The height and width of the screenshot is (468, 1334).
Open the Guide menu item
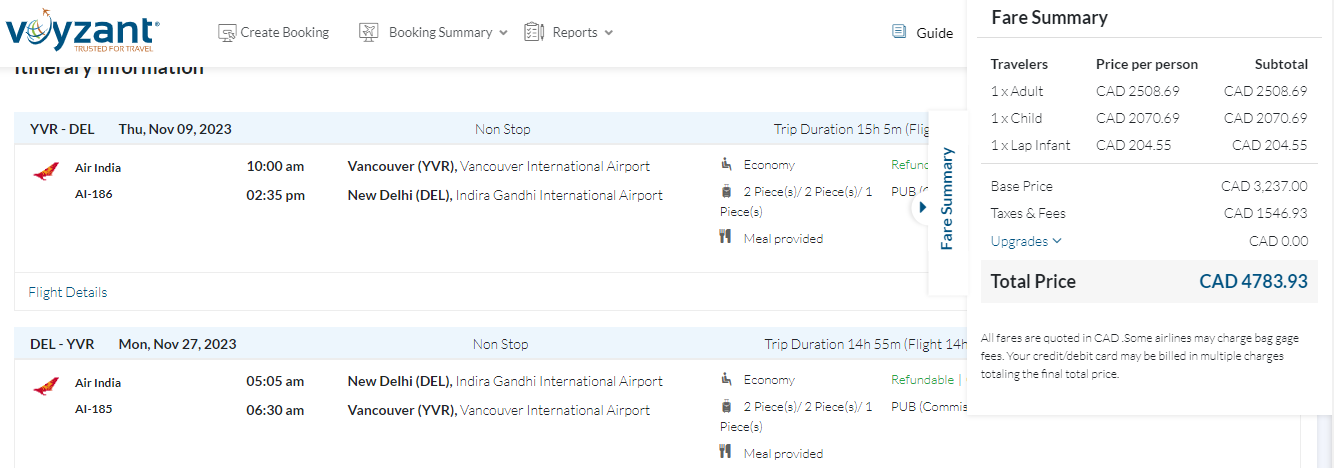point(934,33)
